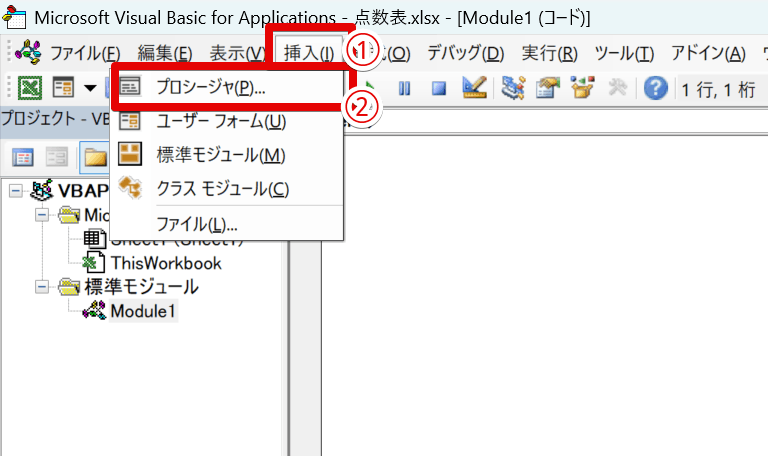Open the アドイン(A) menu
768x456 pixels.
[708, 53]
